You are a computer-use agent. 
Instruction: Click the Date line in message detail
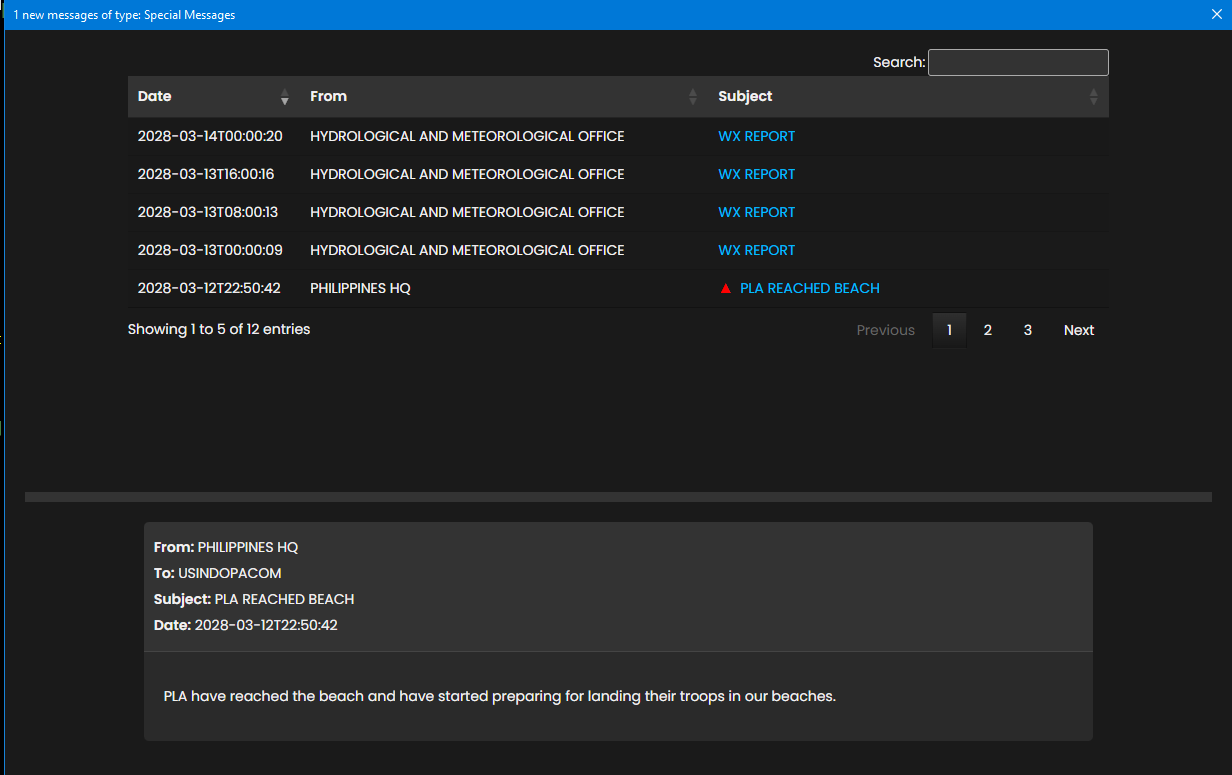pos(246,625)
